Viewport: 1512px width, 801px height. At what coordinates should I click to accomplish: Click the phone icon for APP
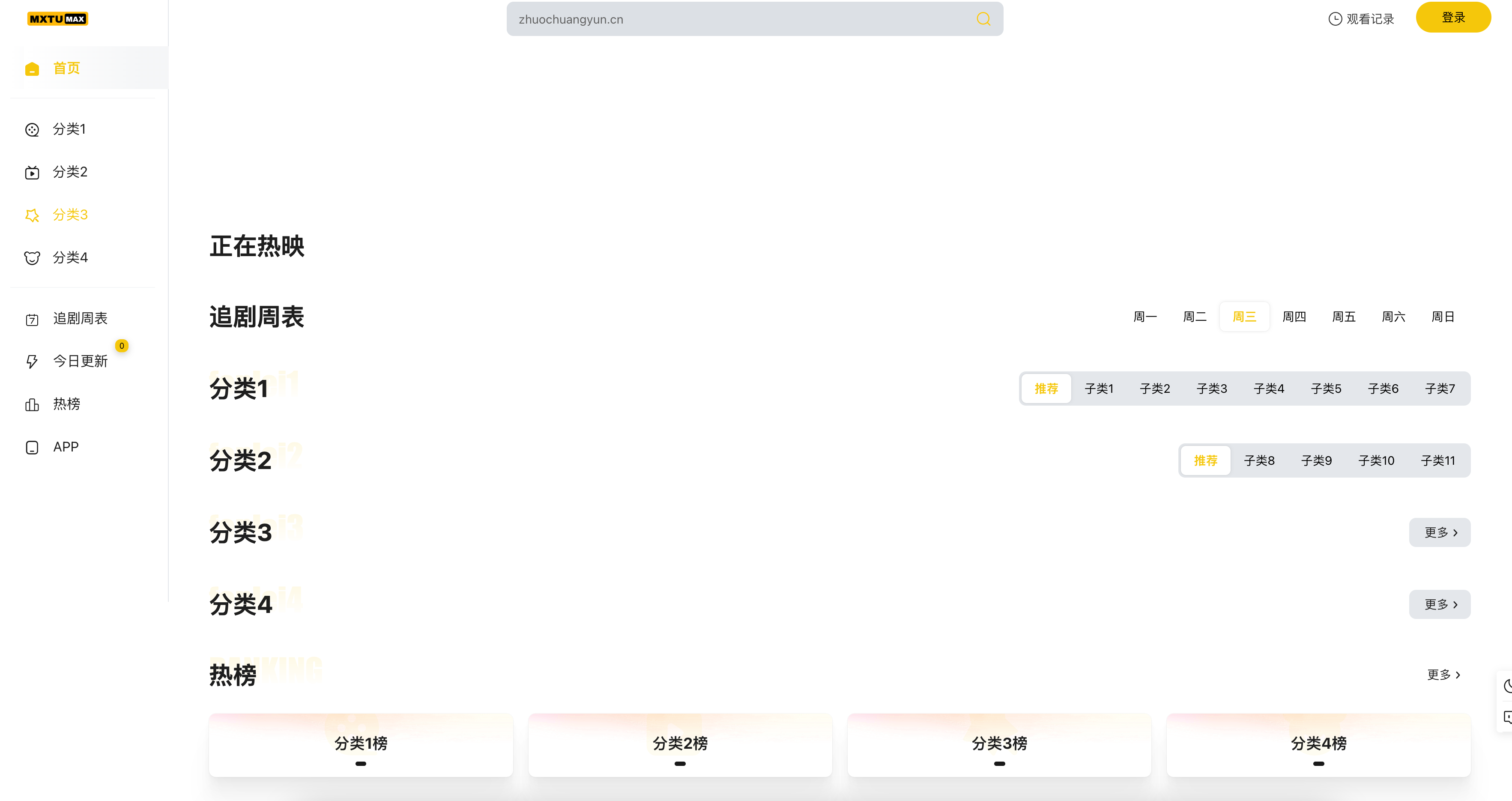pos(32,448)
